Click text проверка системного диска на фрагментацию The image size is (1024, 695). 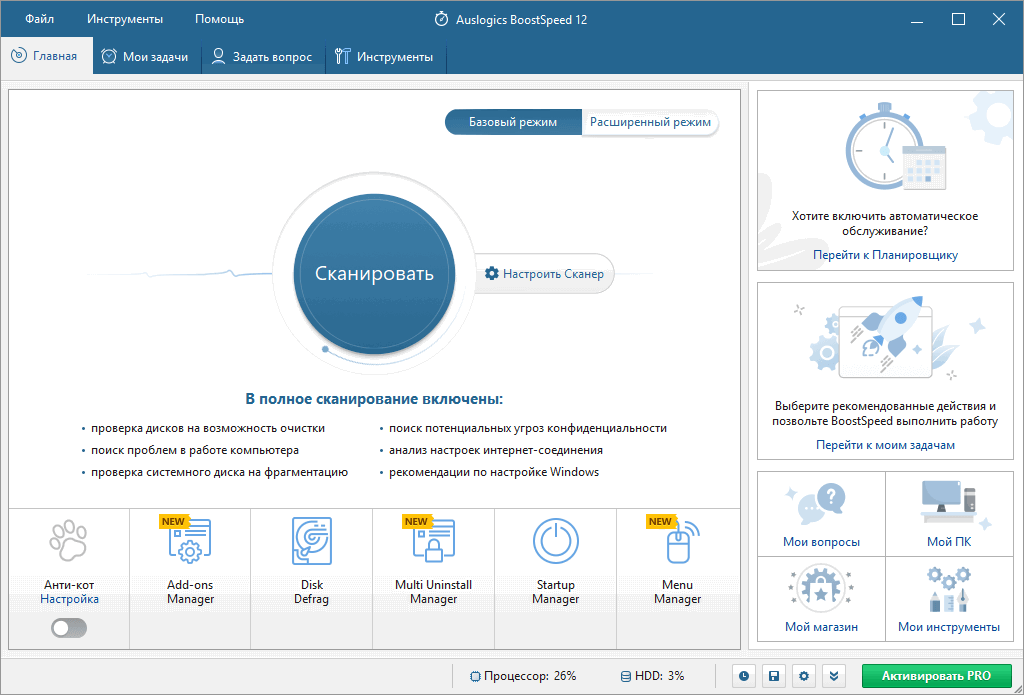coord(219,472)
